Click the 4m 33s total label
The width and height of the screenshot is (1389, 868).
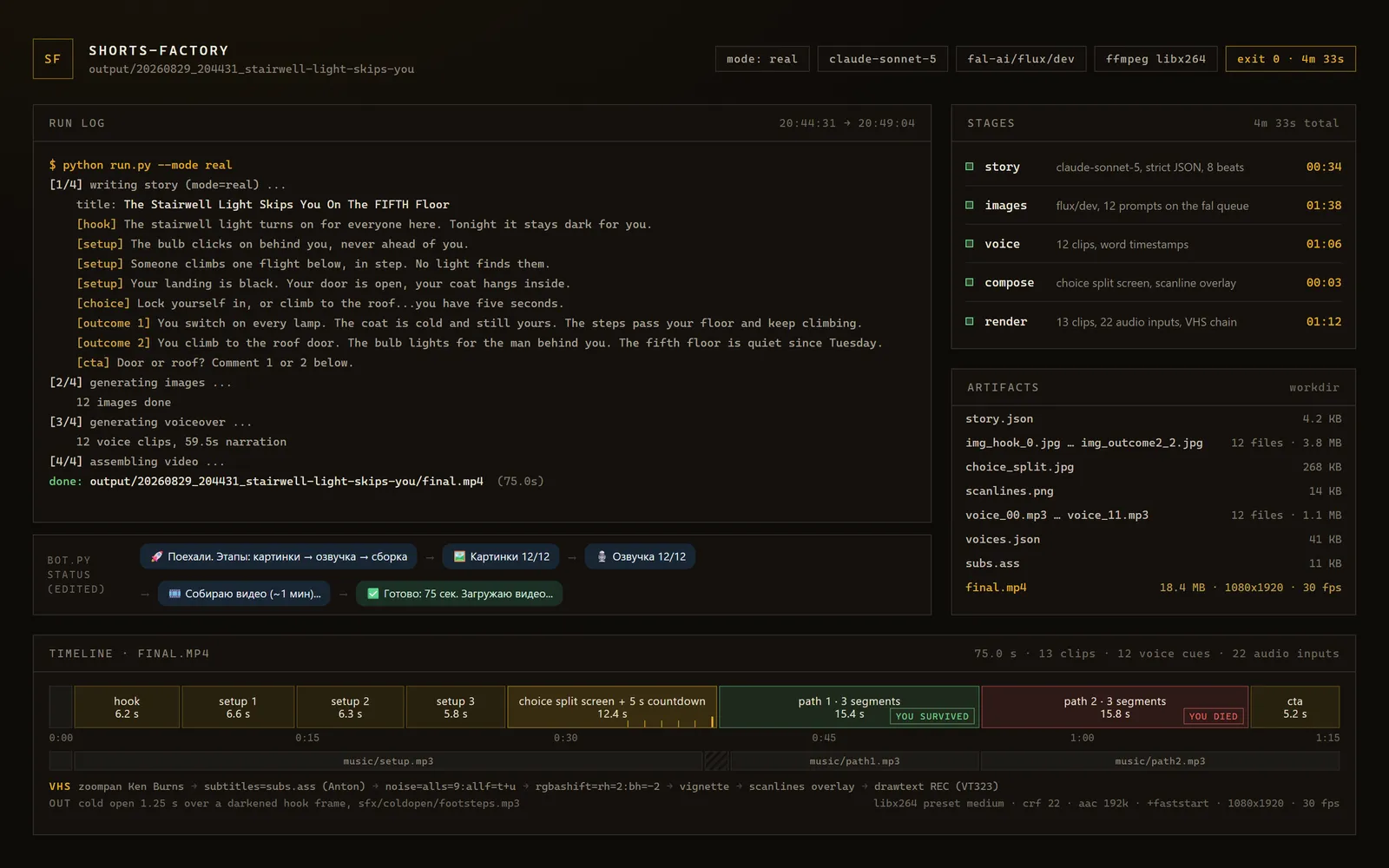click(x=1296, y=123)
